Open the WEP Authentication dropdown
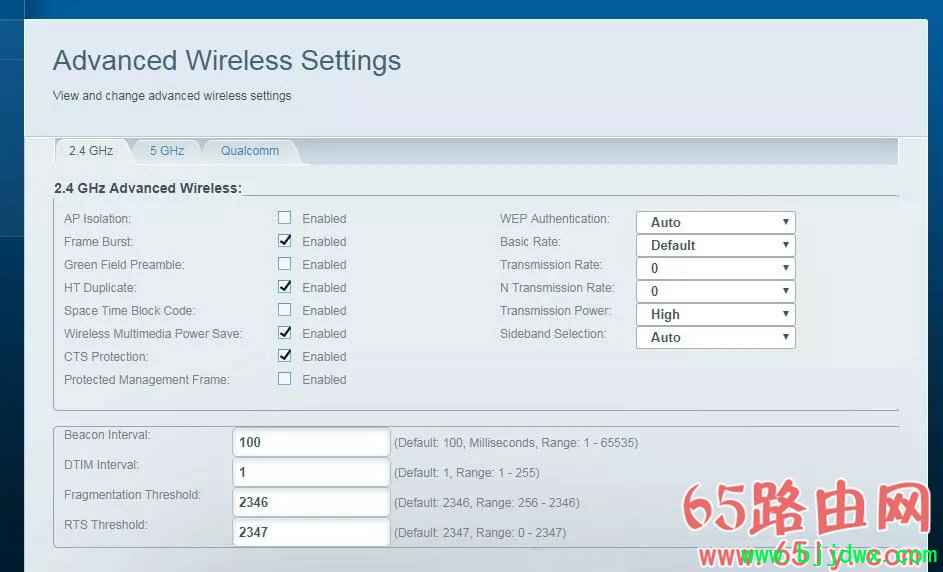 pyautogui.click(x=715, y=222)
